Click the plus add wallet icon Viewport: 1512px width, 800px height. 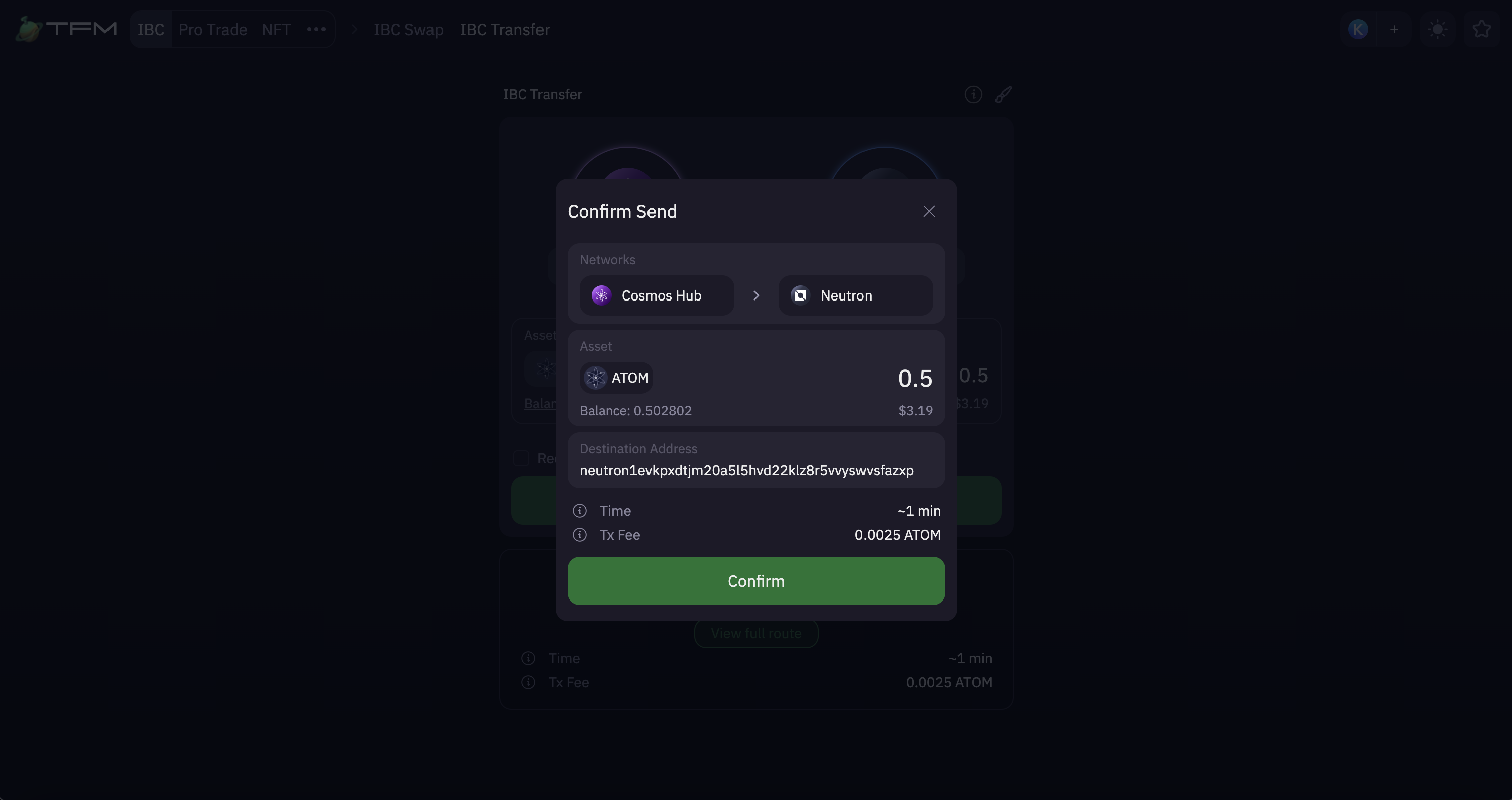[x=1394, y=29]
